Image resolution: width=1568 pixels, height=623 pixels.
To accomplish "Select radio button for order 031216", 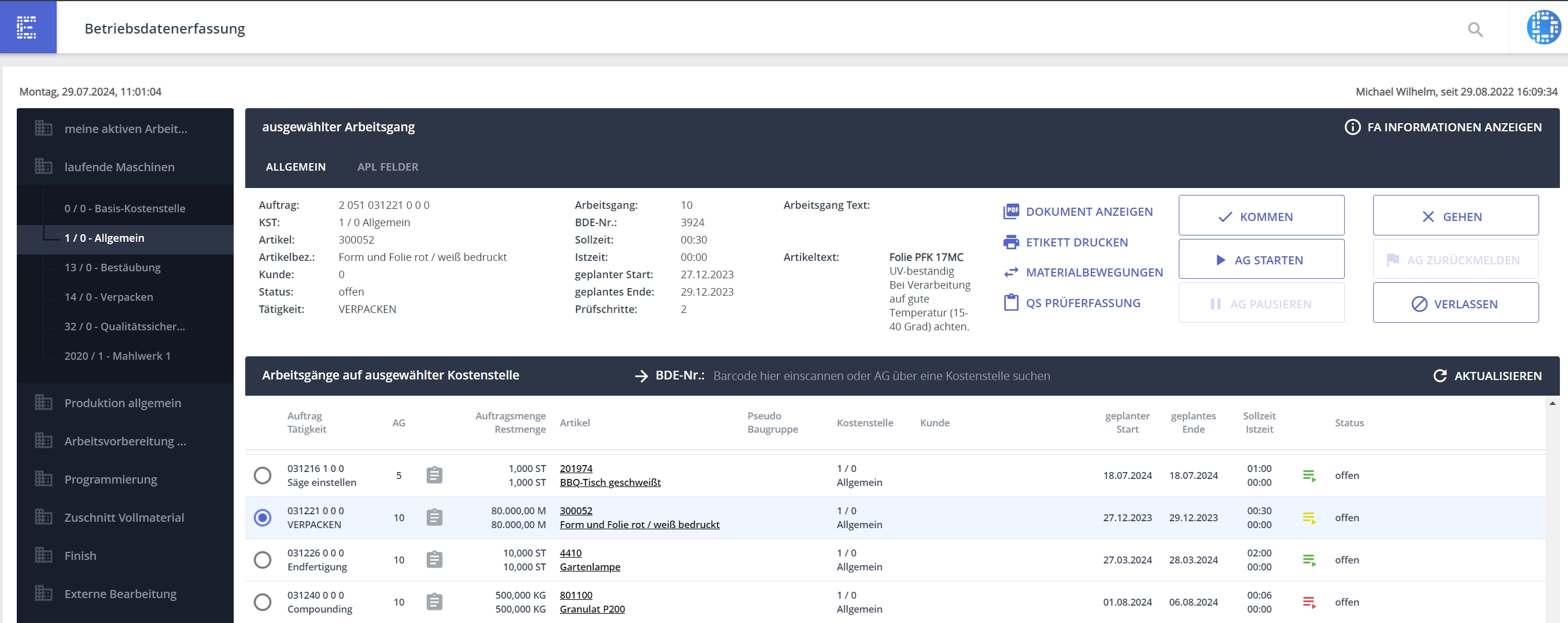I will tap(263, 475).
